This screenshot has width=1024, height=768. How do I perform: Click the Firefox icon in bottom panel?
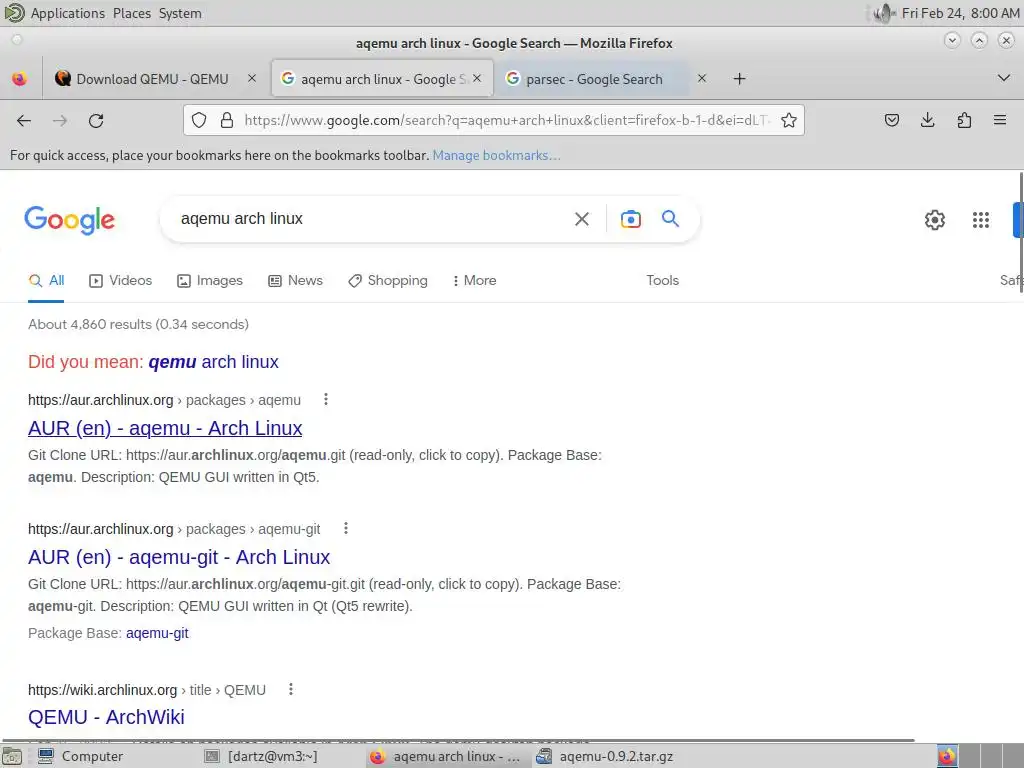(947, 756)
